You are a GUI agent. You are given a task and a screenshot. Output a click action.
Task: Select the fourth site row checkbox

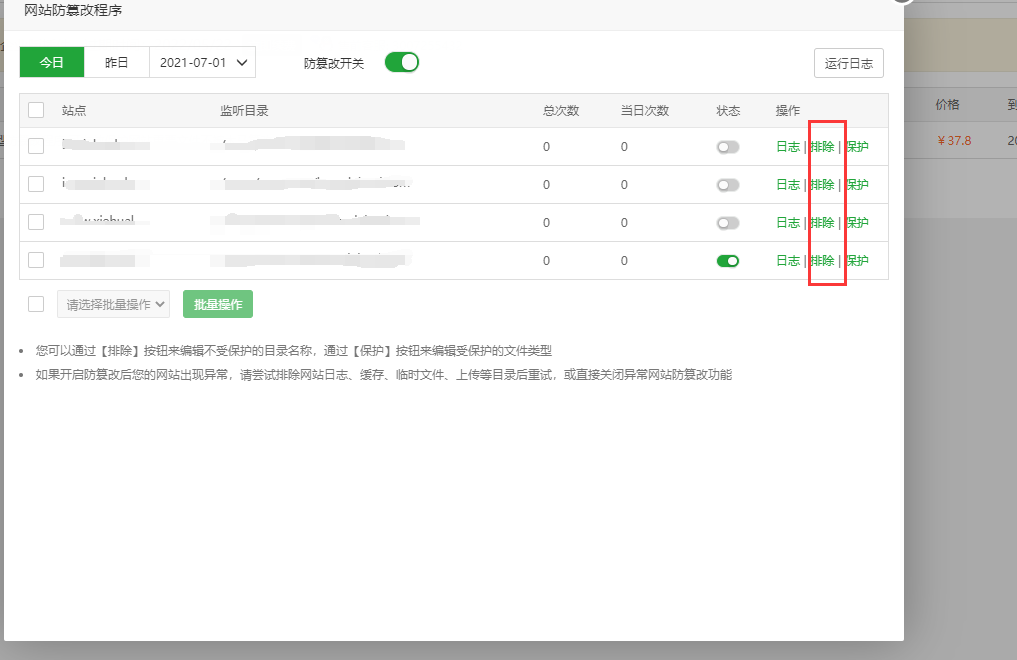tap(36, 260)
